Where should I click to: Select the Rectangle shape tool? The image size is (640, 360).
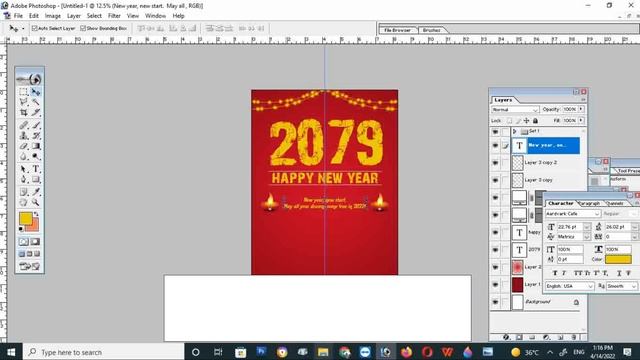click(36, 179)
